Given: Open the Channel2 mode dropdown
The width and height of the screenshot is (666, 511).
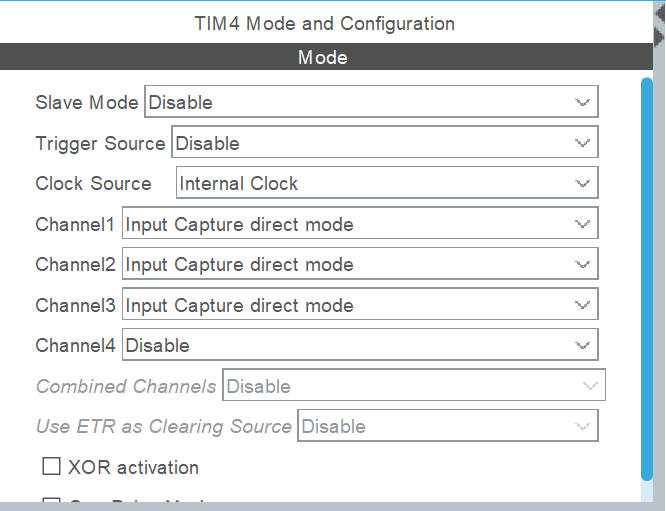Looking at the screenshot, I should [x=360, y=264].
